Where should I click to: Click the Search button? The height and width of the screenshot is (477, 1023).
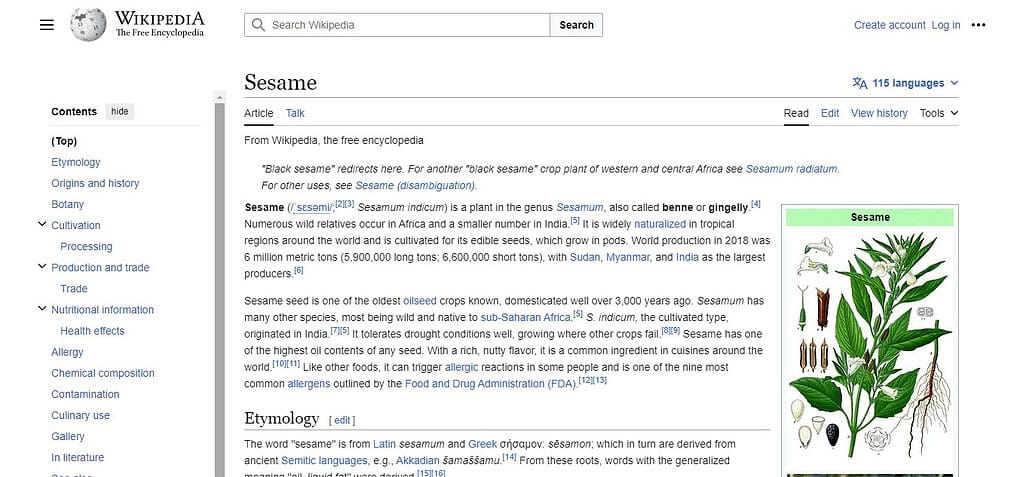[x=576, y=25]
